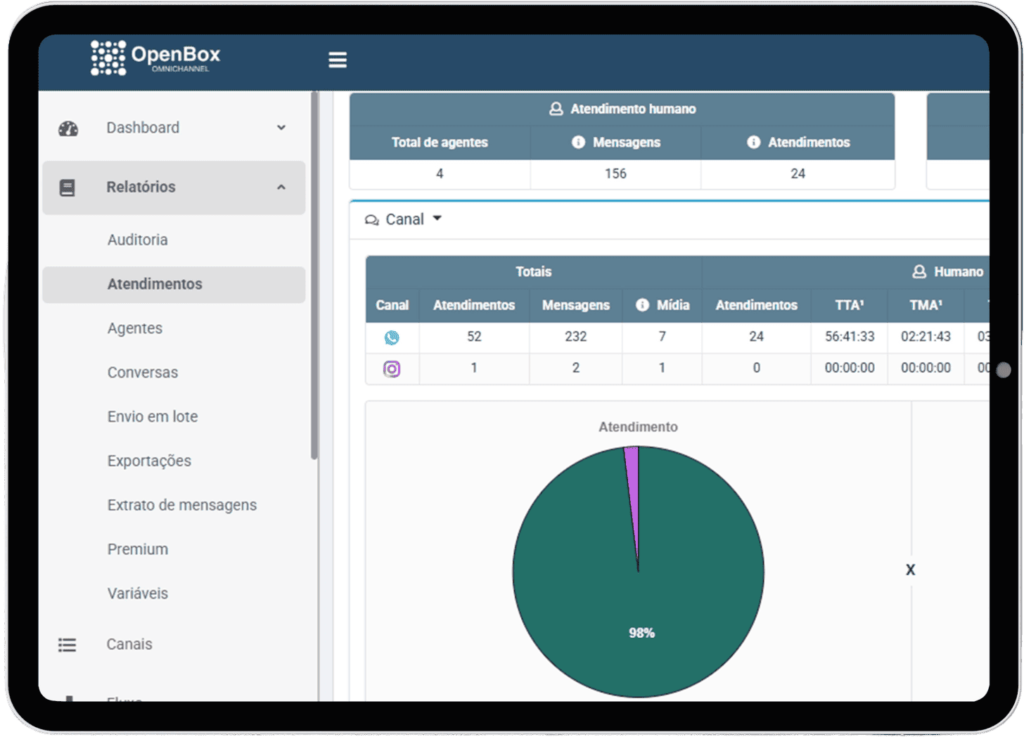Expand the Dashboard menu chevron
The height and width of the screenshot is (737, 1024).
[281, 128]
